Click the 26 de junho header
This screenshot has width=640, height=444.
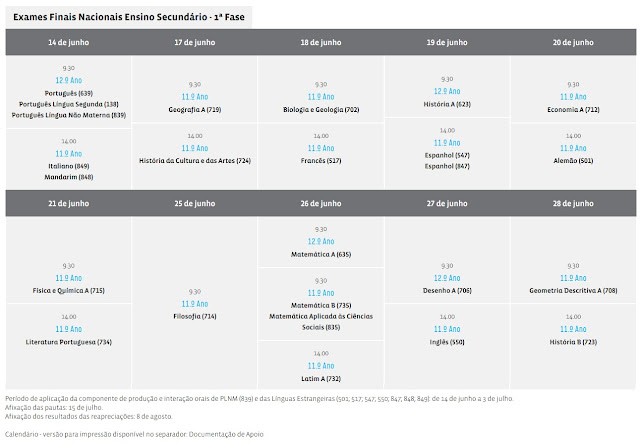(x=320, y=203)
